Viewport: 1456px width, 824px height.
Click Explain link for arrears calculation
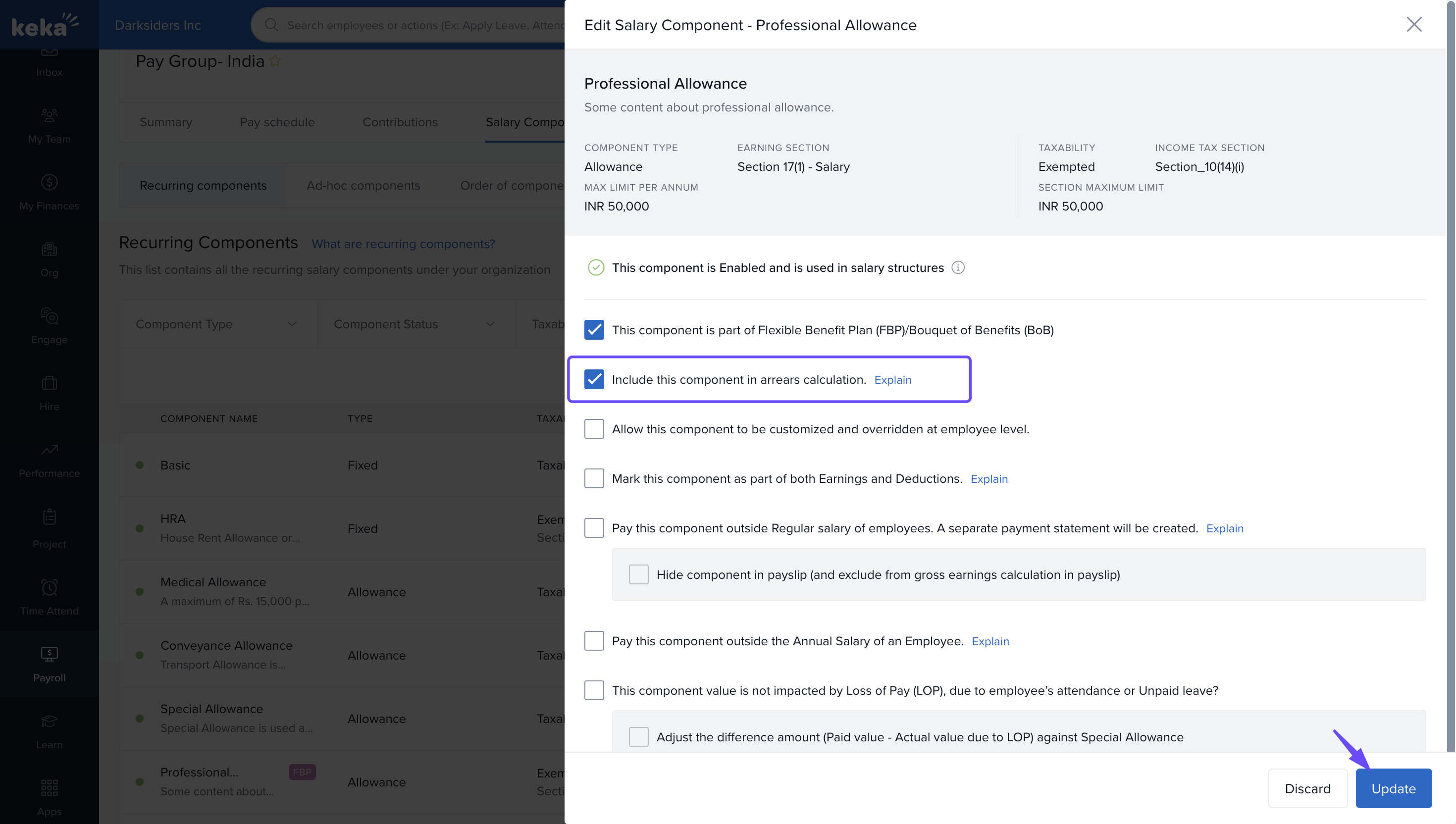click(x=892, y=380)
